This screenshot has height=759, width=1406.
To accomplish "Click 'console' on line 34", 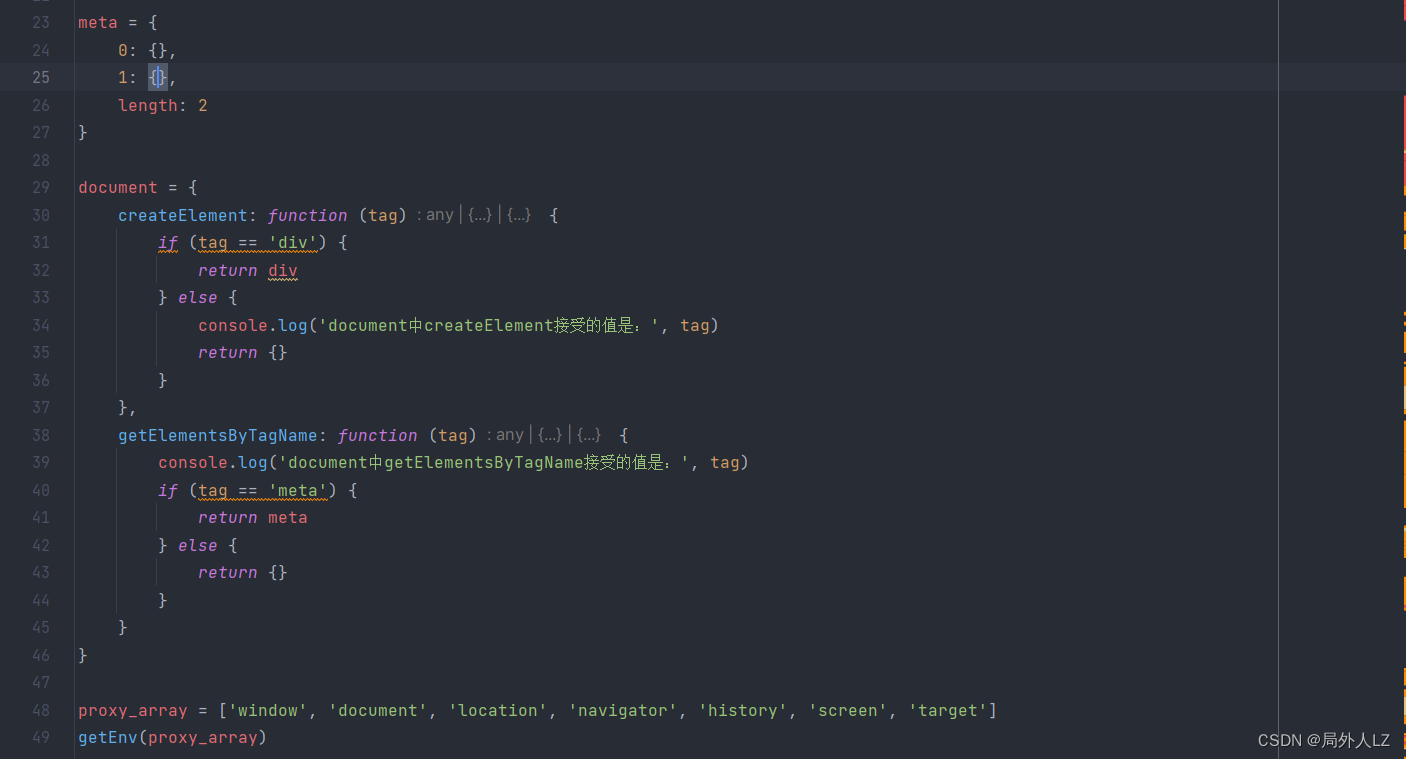I will (233, 325).
